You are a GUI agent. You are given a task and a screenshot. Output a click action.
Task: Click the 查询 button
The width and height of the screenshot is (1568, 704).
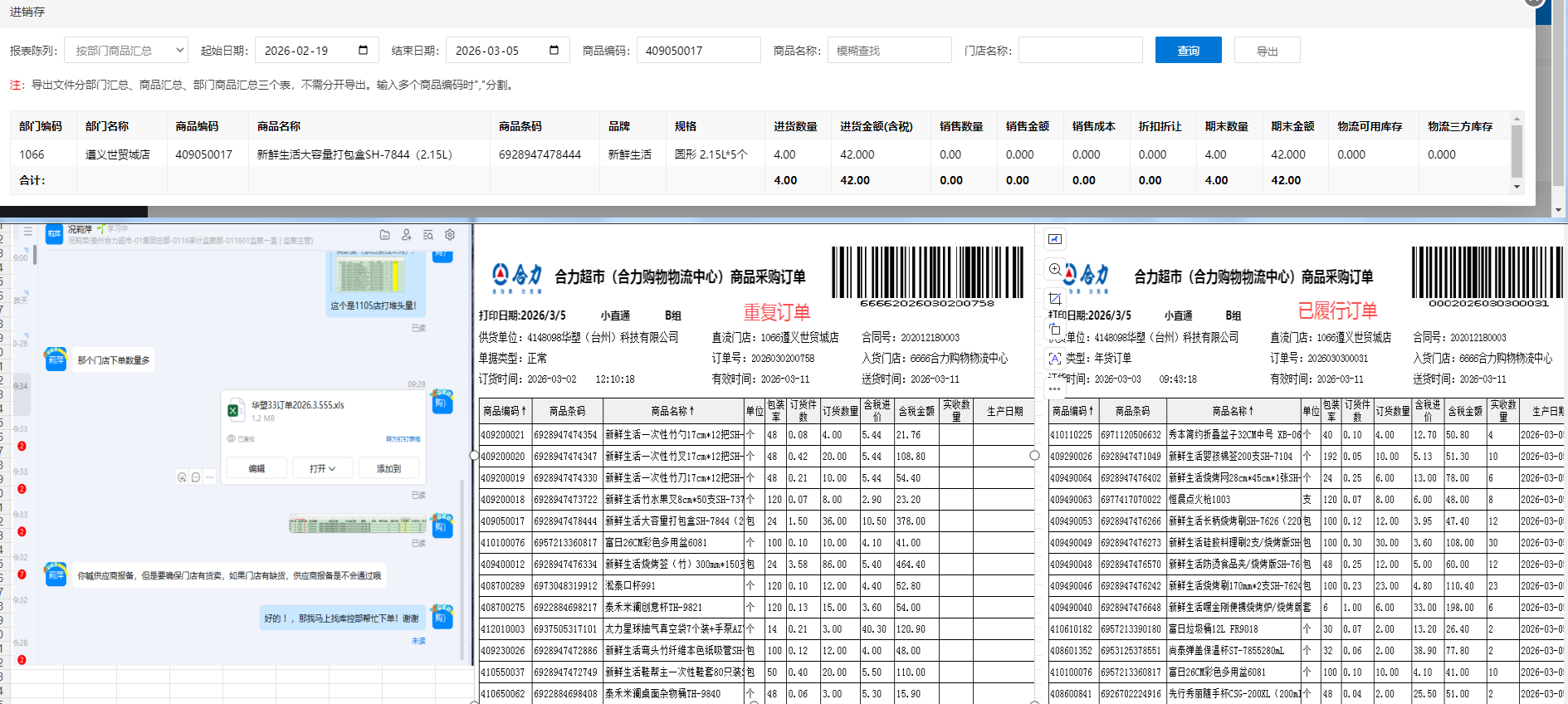pyautogui.click(x=1188, y=51)
